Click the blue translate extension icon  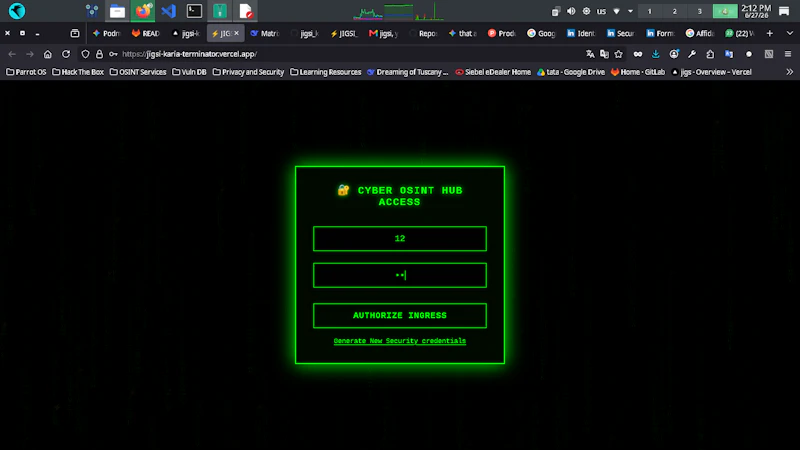729,54
